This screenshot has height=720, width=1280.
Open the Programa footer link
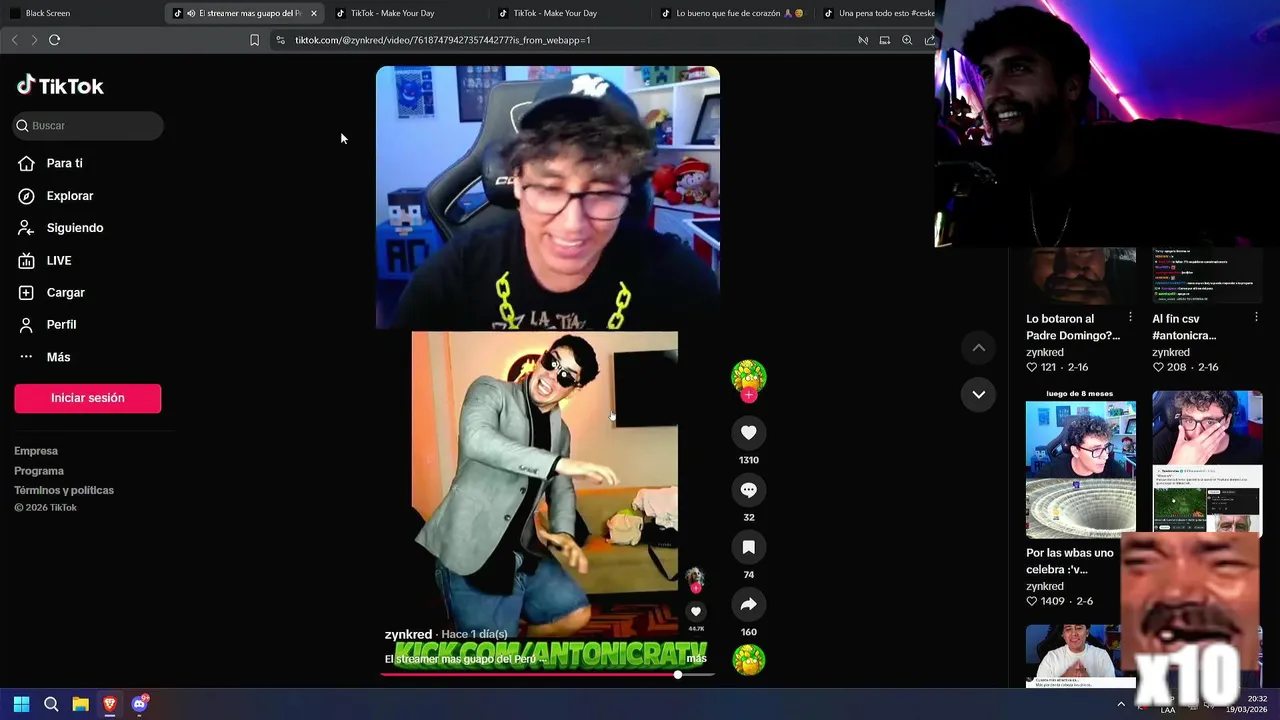[39, 471]
